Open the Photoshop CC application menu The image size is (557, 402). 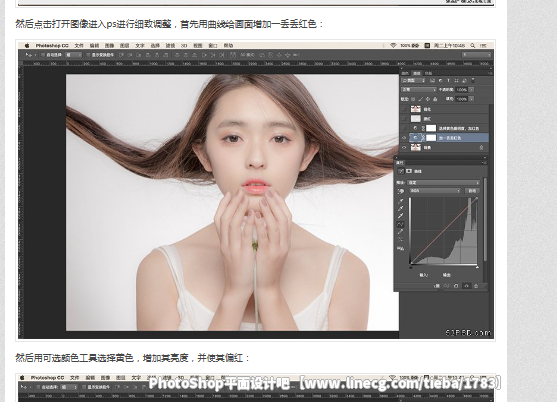pos(52,45)
